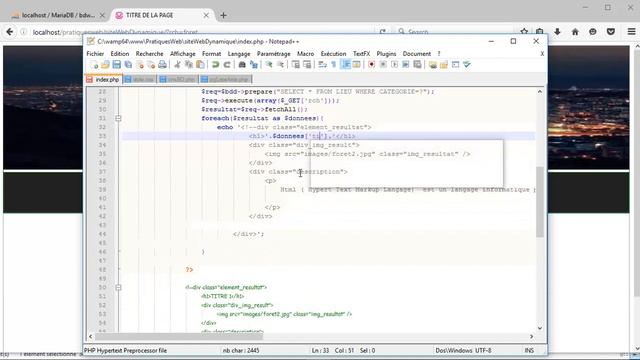640x360 pixels.
Task: Open the Document menu
Action: [417, 53]
